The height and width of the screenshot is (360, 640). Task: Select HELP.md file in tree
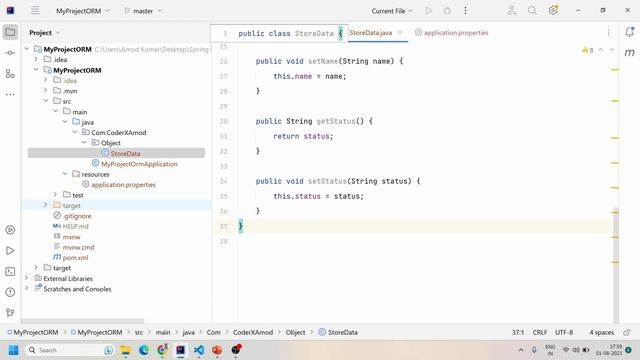click(76, 226)
